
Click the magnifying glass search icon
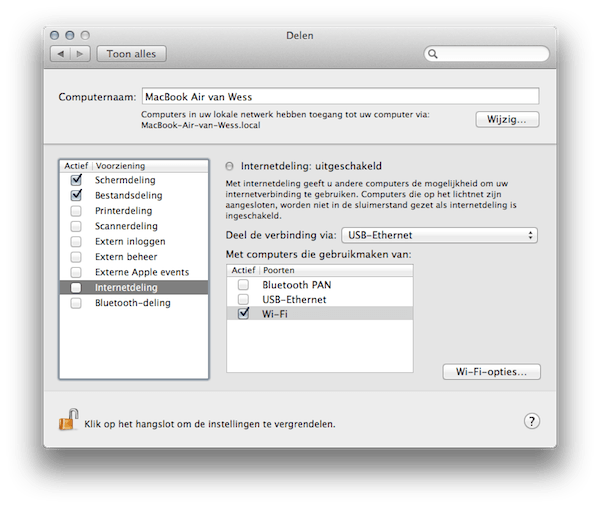coord(433,54)
